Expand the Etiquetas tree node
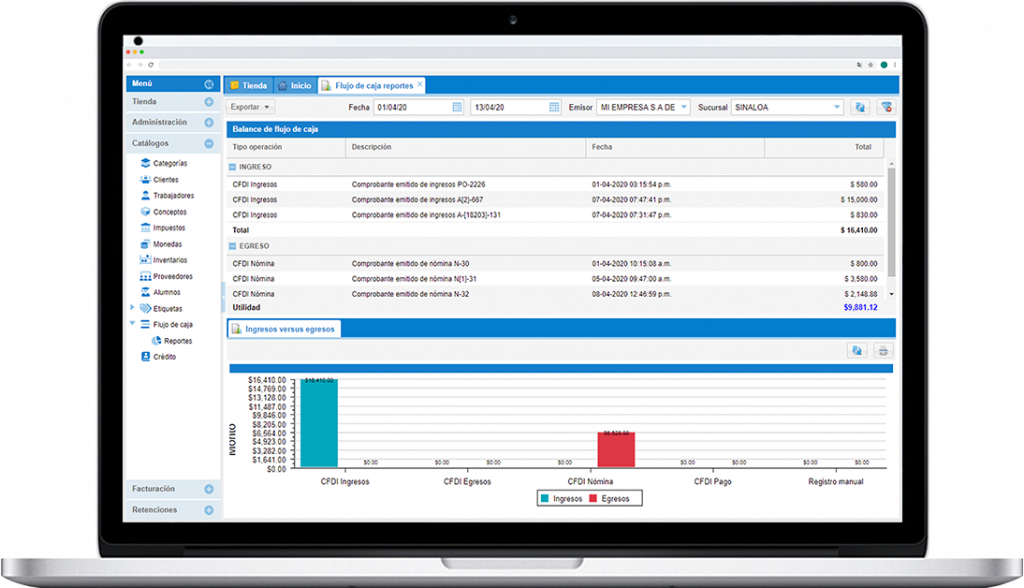 133,308
